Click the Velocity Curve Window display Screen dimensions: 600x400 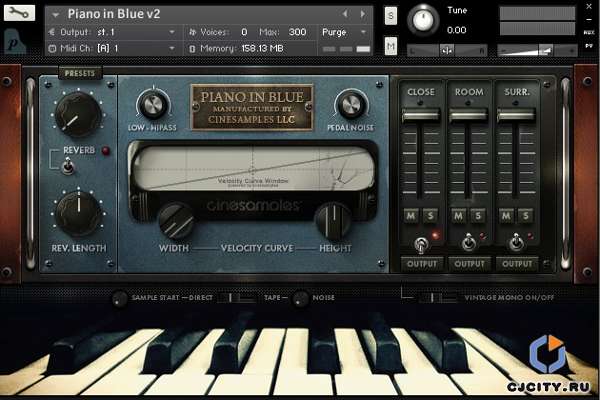253,168
